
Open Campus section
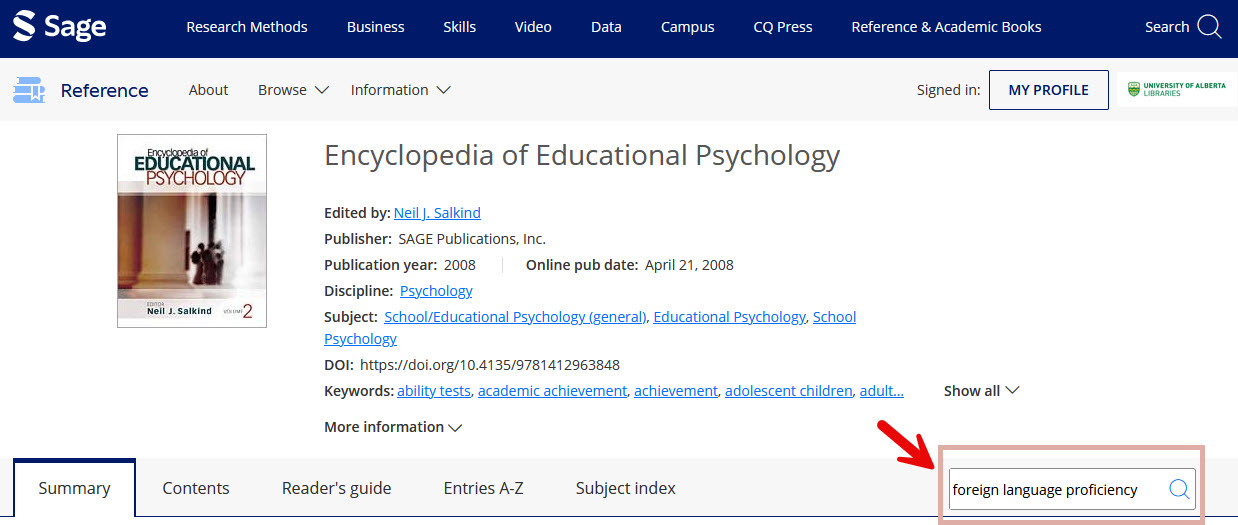coord(688,27)
